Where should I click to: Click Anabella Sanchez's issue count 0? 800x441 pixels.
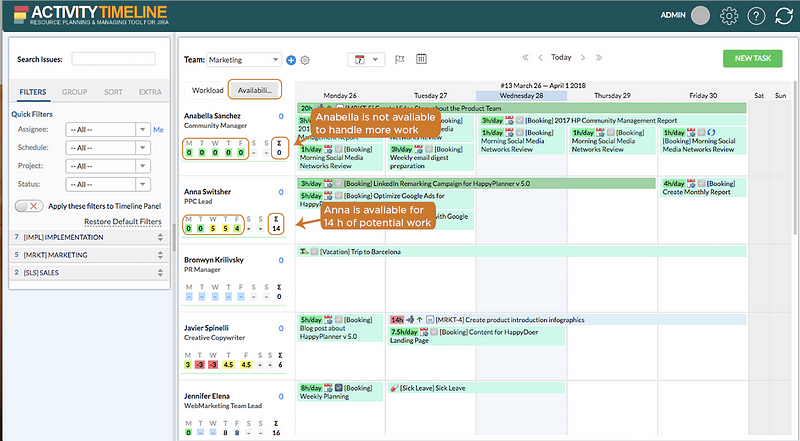(x=281, y=116)
